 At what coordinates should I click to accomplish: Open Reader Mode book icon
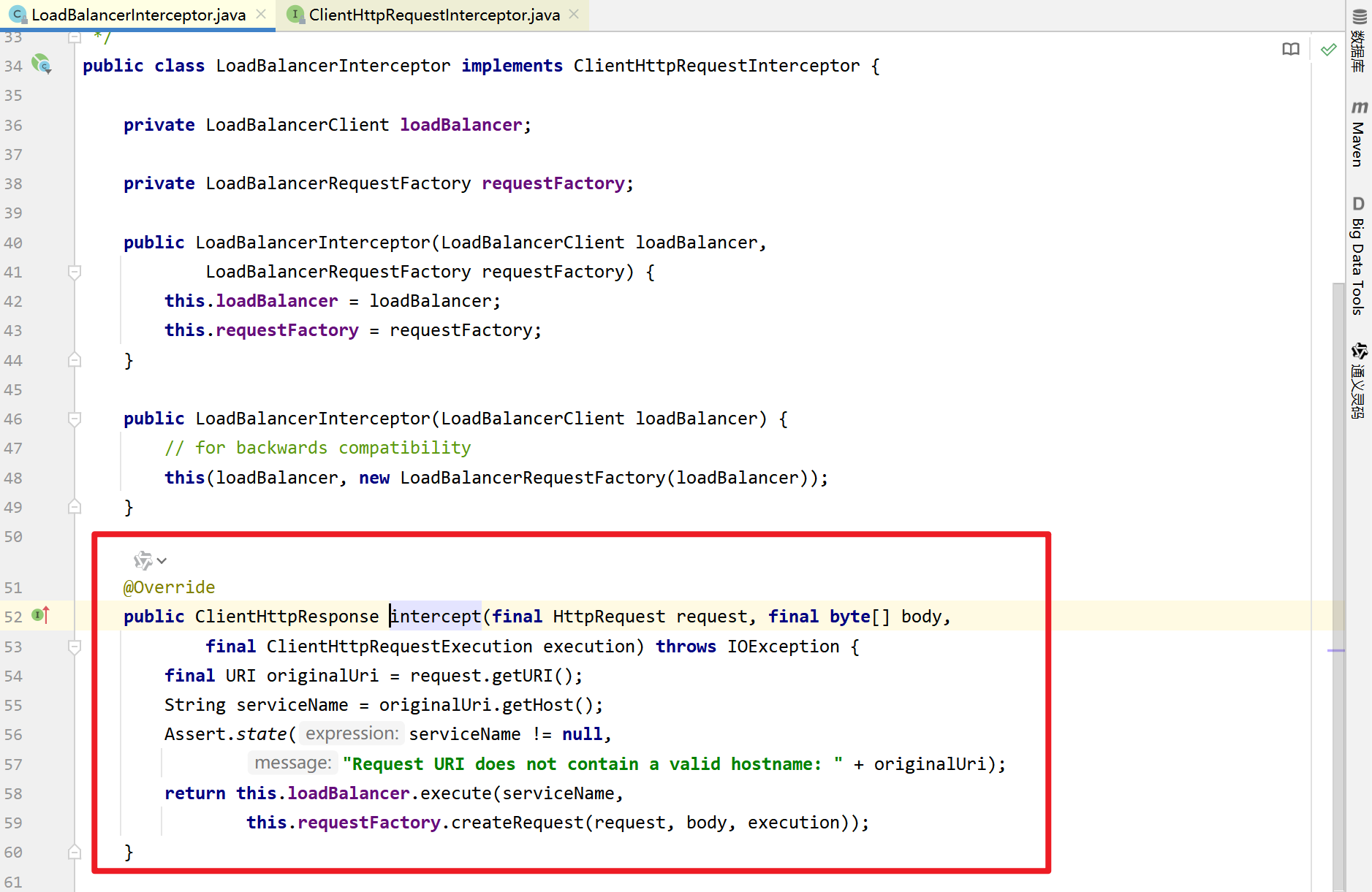[1291, 49]
